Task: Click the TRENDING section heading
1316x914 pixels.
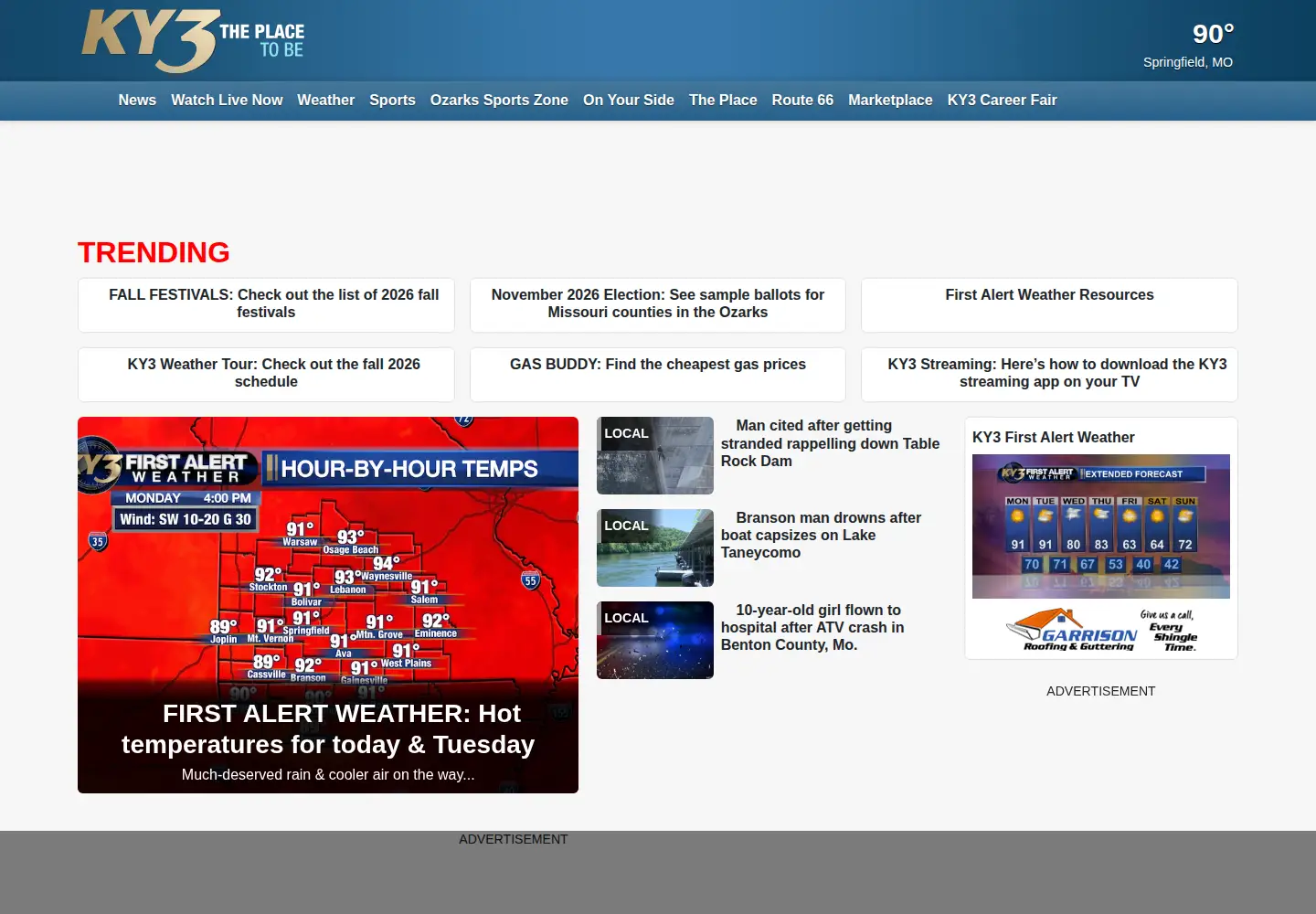Action: point(154,252)
